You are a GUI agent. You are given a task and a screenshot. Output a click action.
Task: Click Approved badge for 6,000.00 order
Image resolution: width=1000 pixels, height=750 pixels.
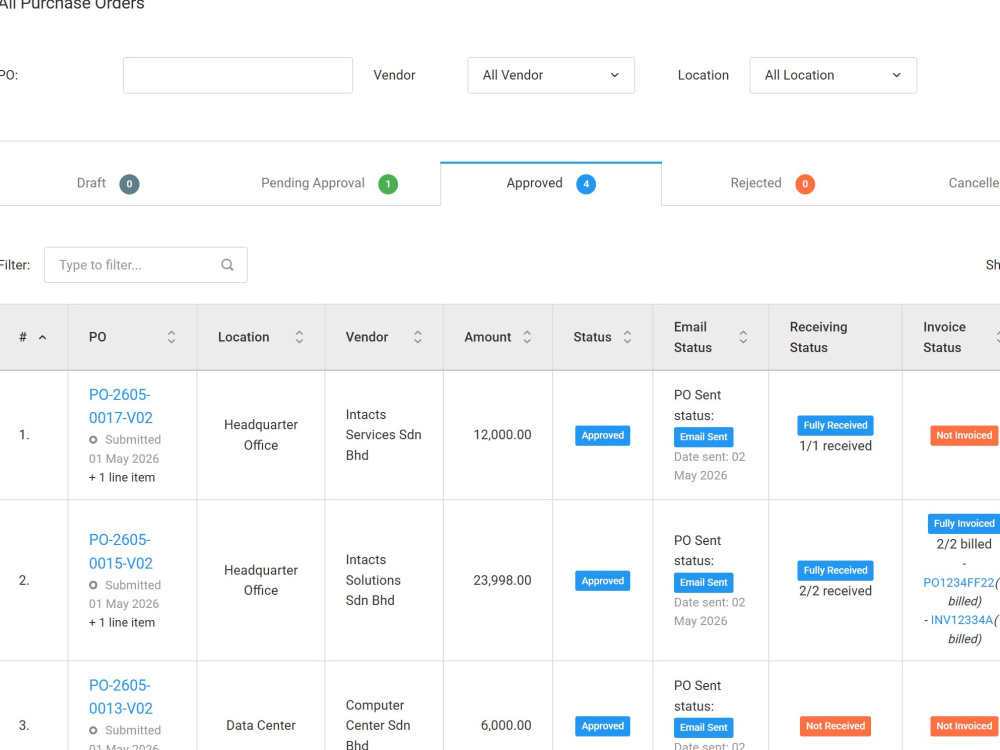point(603,726)
